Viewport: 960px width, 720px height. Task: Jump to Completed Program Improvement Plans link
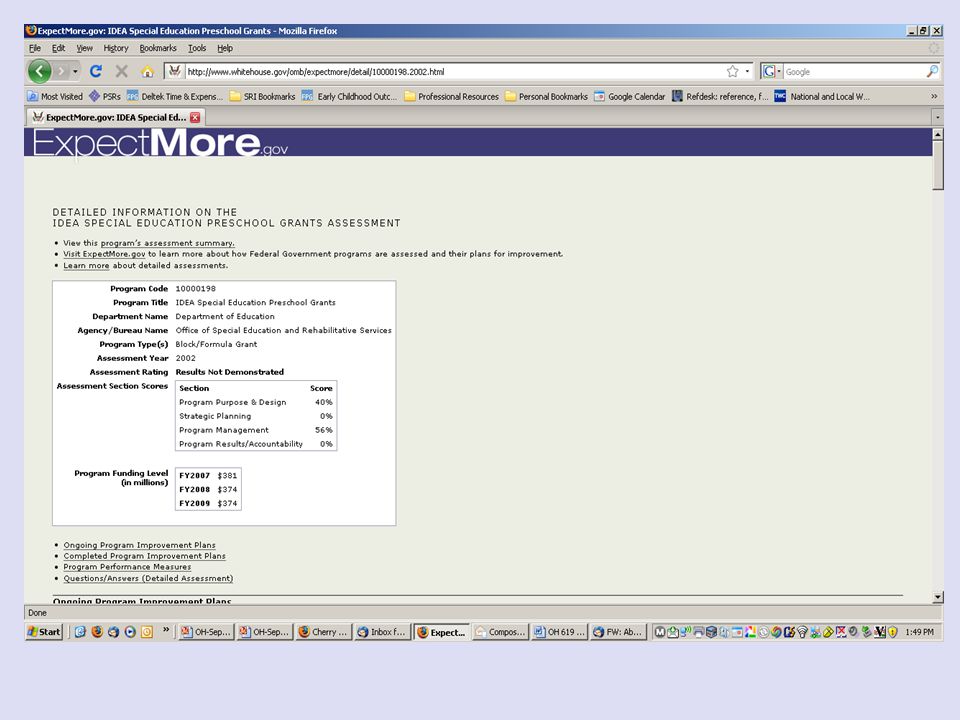(144, 556)
